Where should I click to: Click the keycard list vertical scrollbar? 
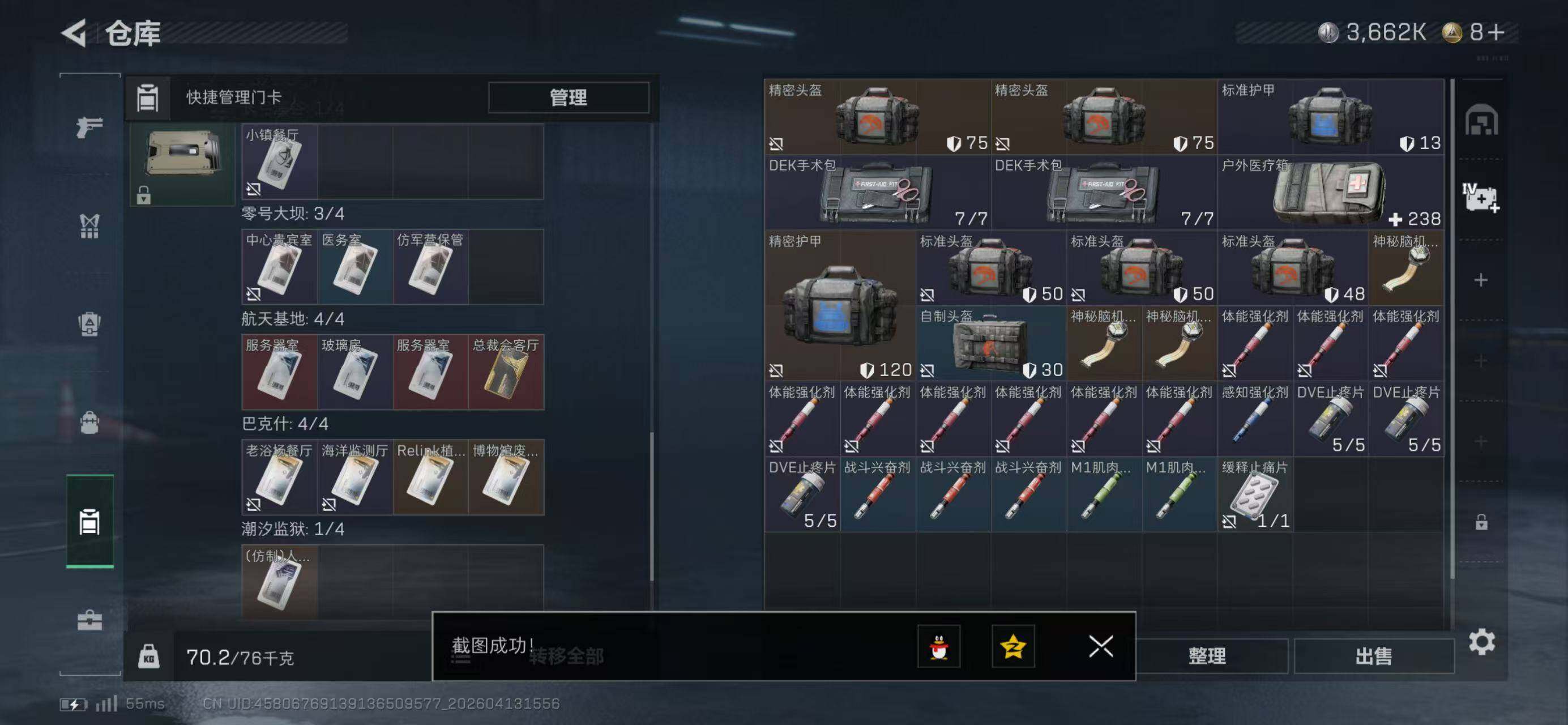pyautogui.click(x=651, y=505)
